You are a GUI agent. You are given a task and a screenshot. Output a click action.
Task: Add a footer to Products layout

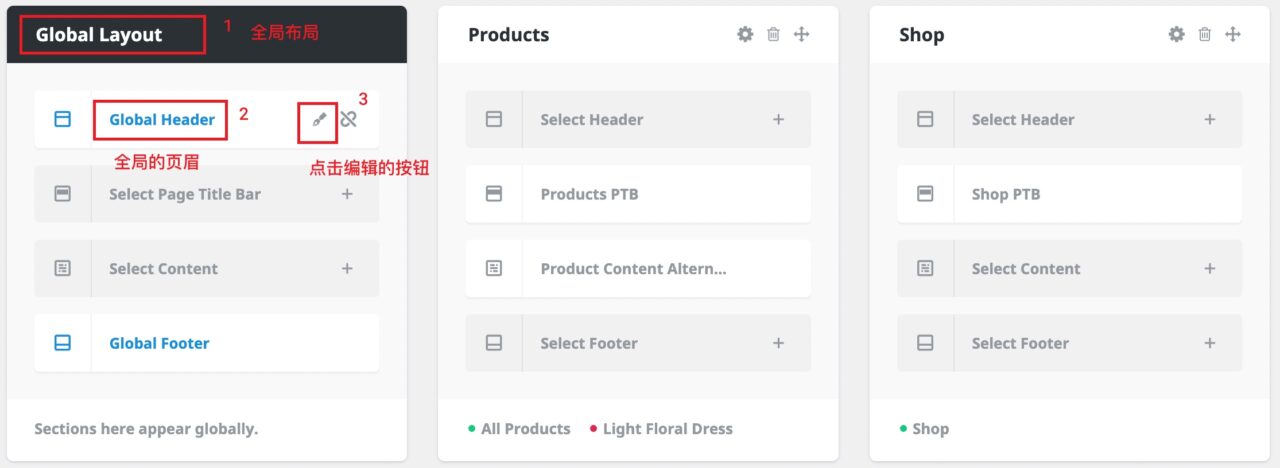pos(778,343)
